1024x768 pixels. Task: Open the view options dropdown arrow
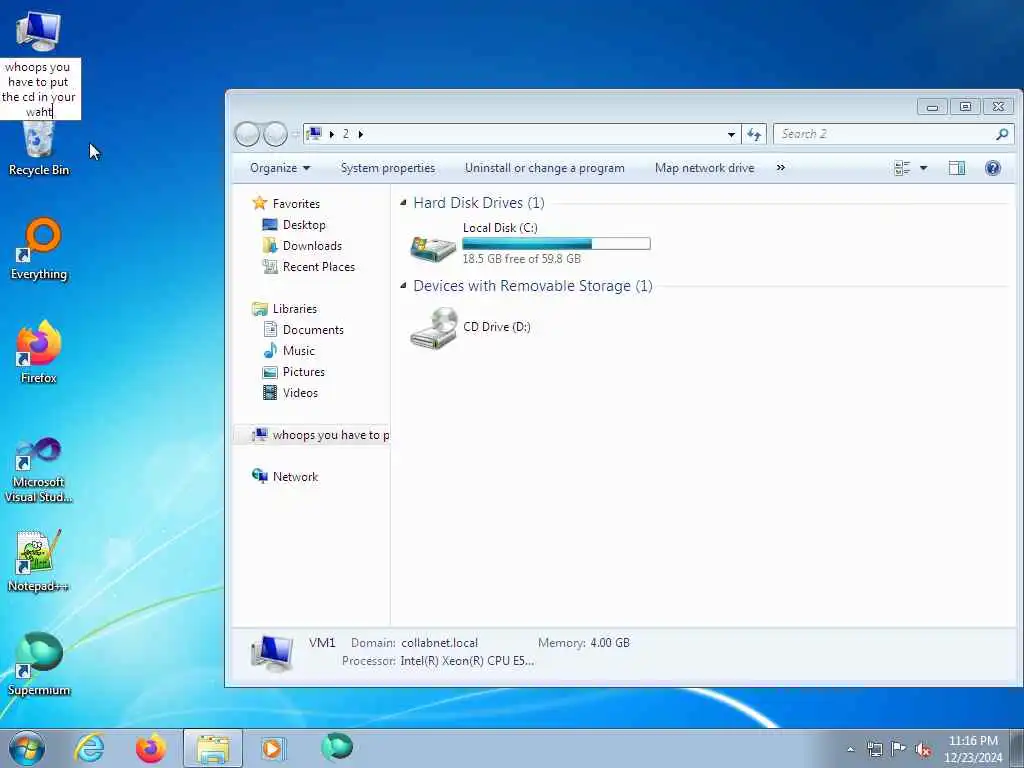pyautogui.click(x=923, y=168)
